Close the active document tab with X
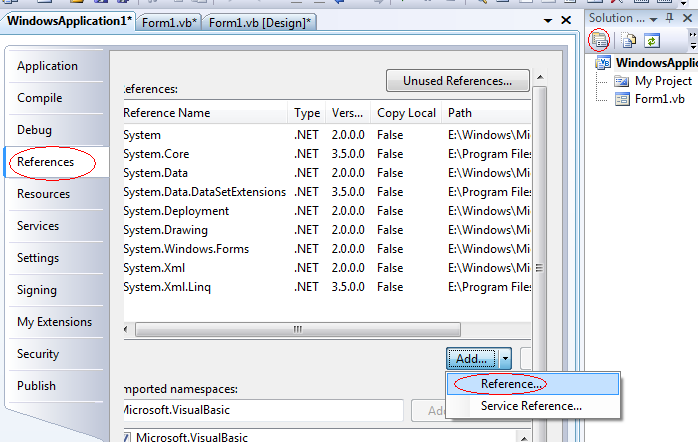 pos(568,21)
